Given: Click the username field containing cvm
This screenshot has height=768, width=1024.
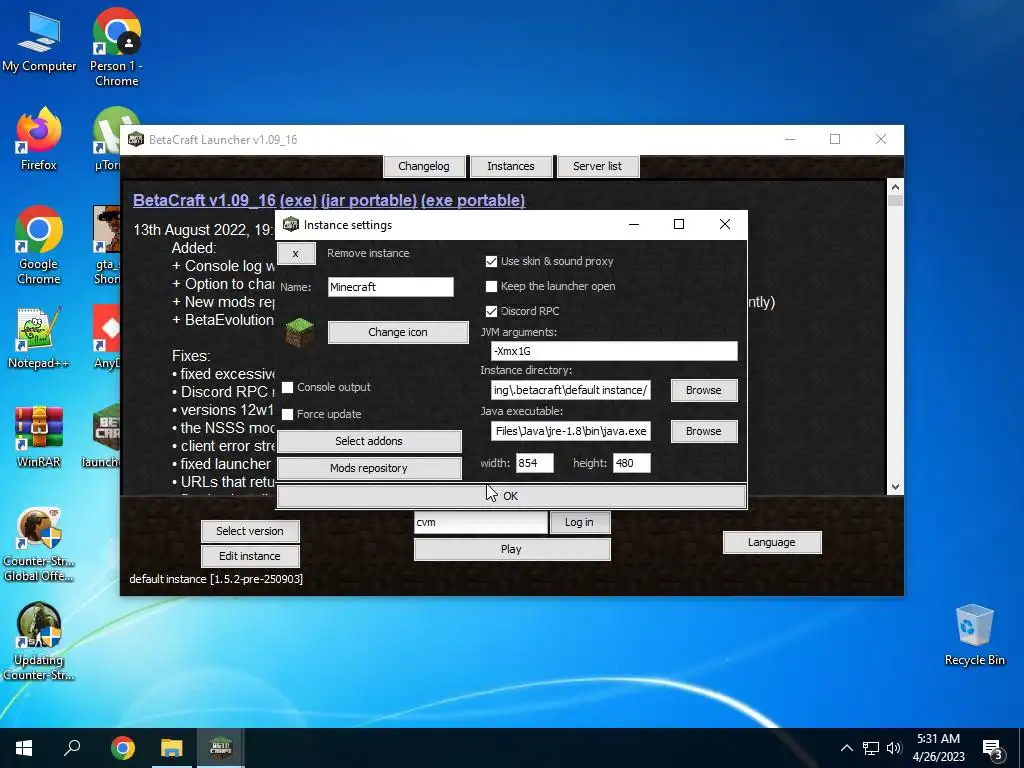Looking at the screenshot, I should coord(481,522).
